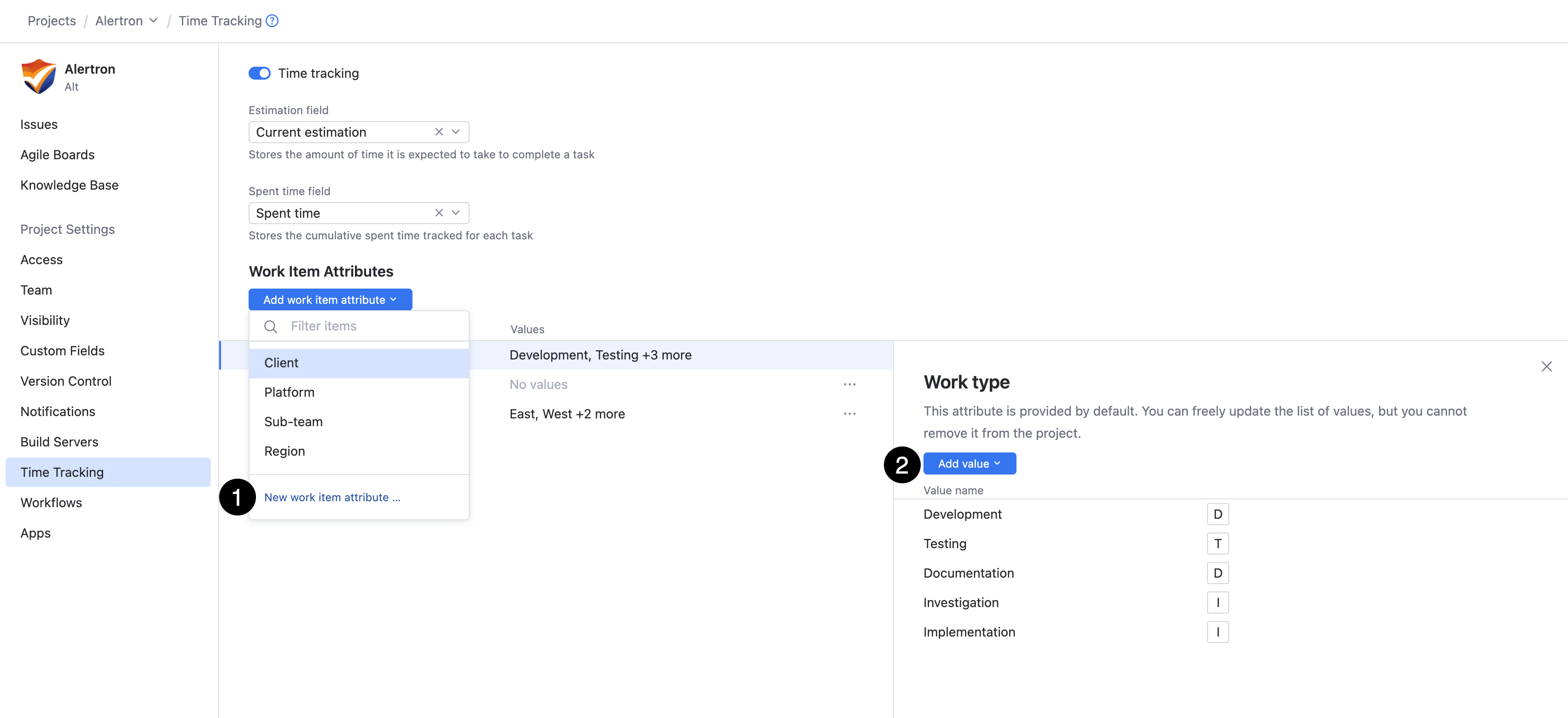Image resolution: width=1568 pixels, height=718 pixels.
Task: Expand the Spent time field dropdown
Action: click(x=455, y=212)
